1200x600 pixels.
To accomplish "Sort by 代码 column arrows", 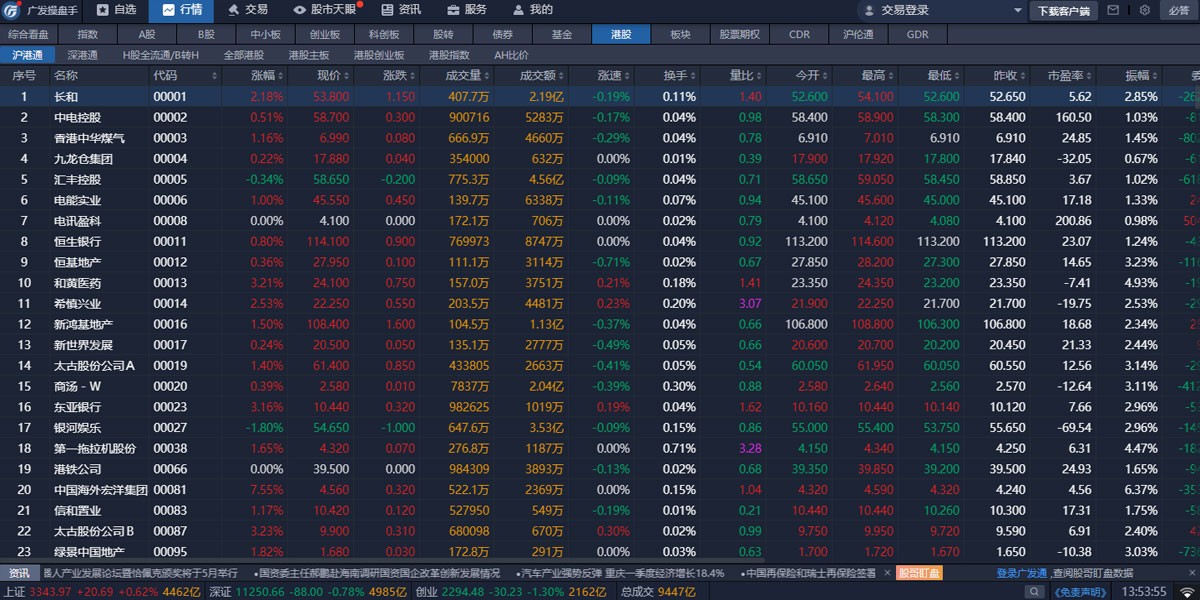I will coord(214,76).
